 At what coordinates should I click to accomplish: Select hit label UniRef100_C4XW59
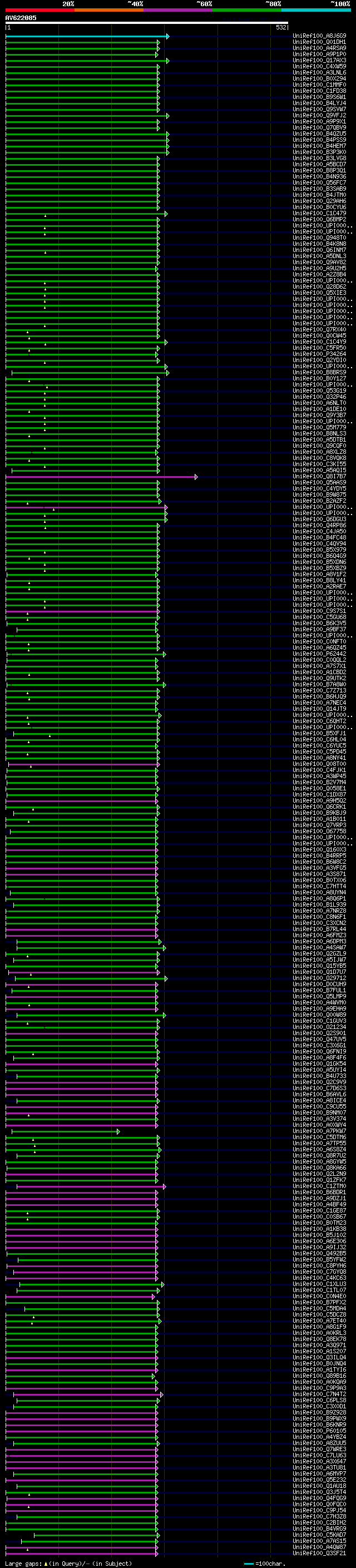point(319,66)
